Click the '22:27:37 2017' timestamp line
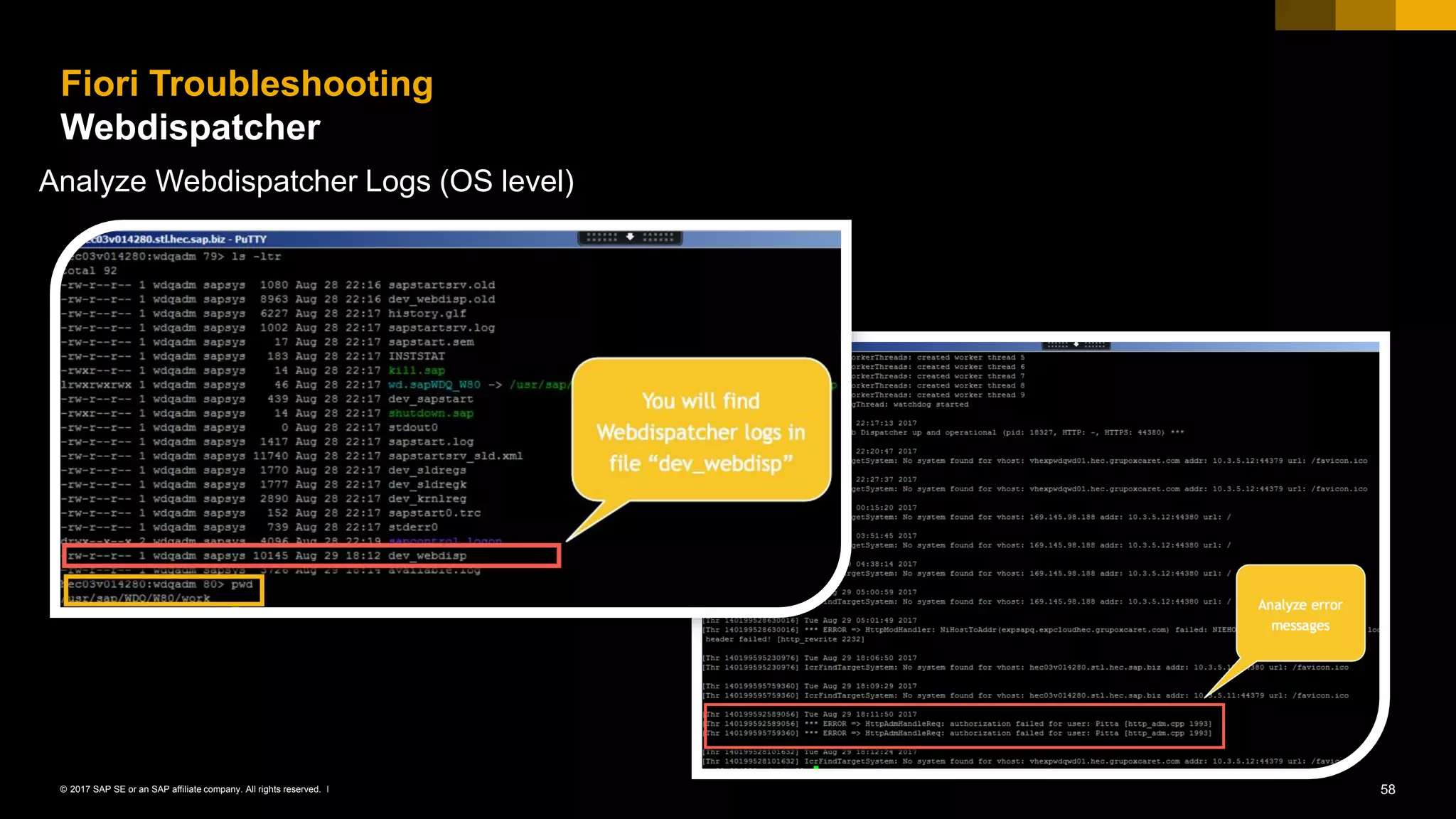 coord(886,479)
